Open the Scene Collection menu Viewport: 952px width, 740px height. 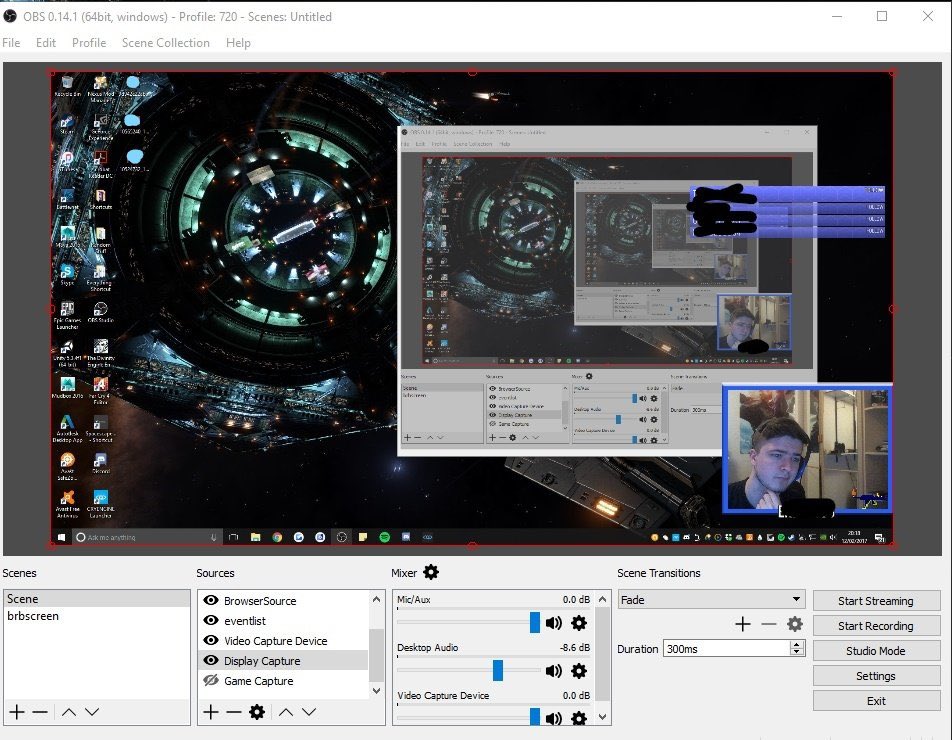pyautogui.click(x=166, y=43)
